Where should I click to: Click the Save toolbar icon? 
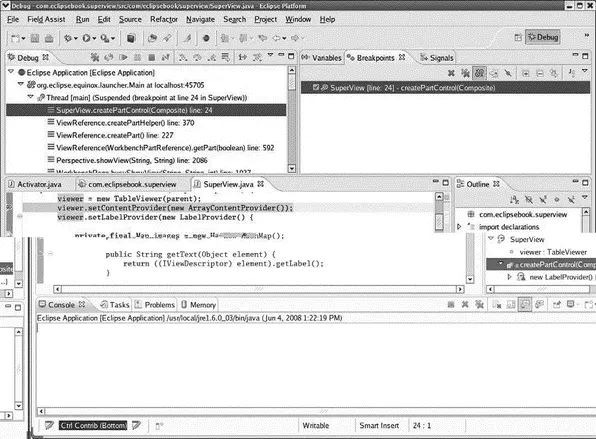[35, 38]
